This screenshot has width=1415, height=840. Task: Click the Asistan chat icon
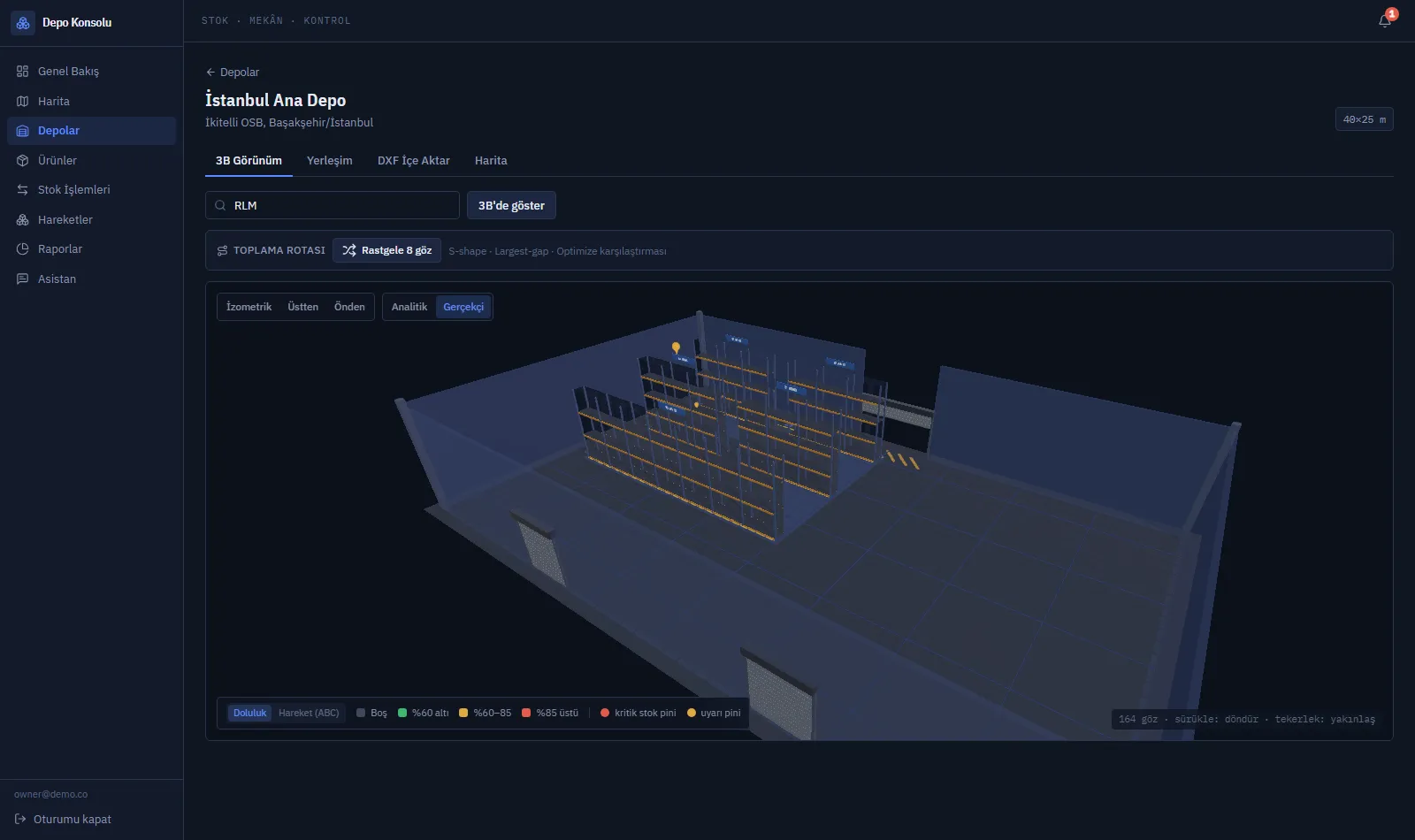pos(23,279)
